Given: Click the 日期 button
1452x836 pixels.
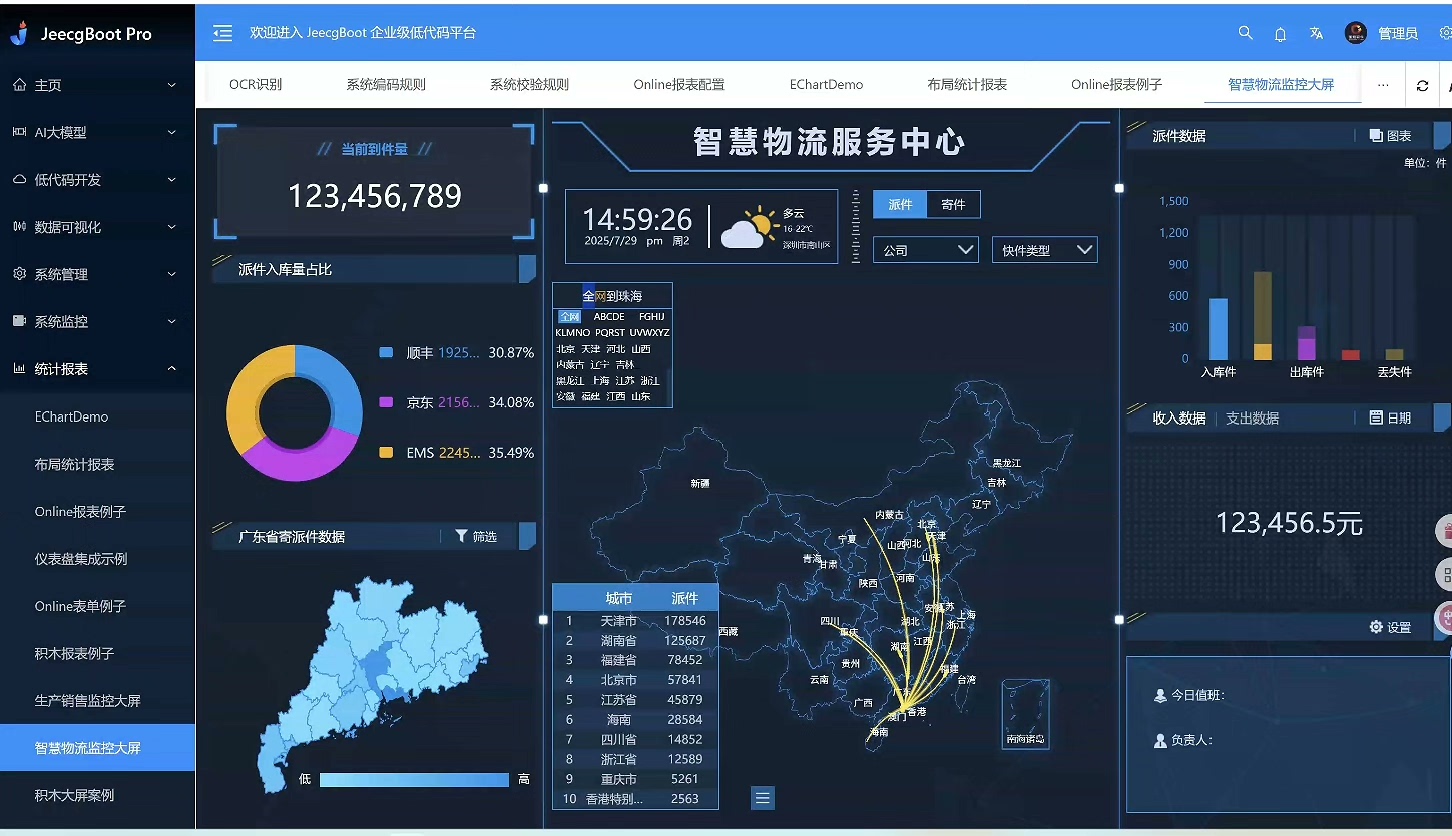Looking at the screenshot, I should [x=1390, y=418].
